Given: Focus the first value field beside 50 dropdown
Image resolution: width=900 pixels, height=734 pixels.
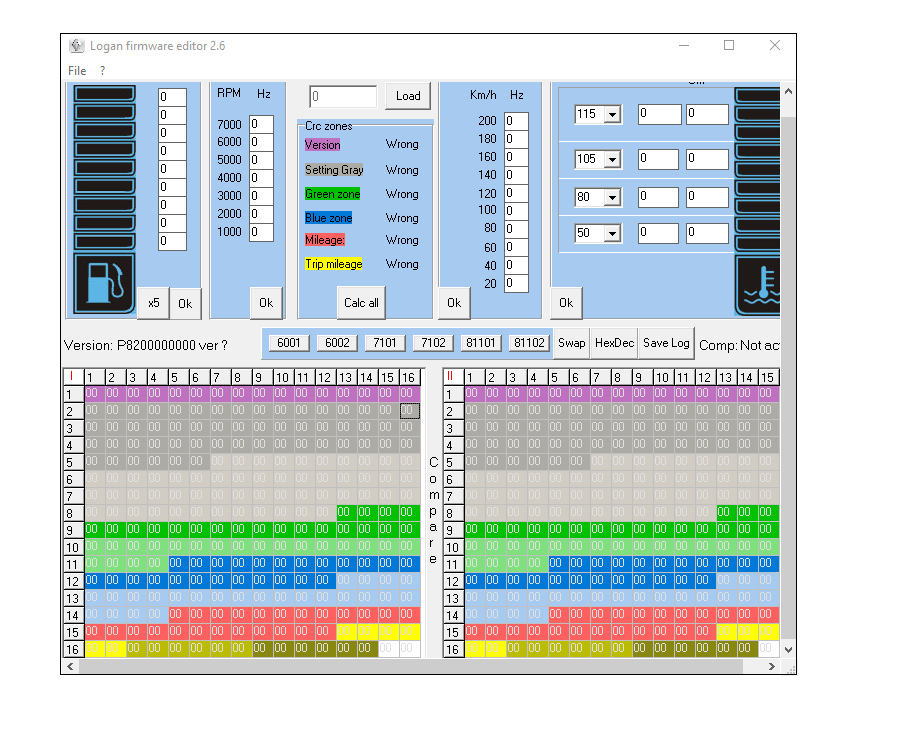Looking at the screenshot, I should pos(659,233).
